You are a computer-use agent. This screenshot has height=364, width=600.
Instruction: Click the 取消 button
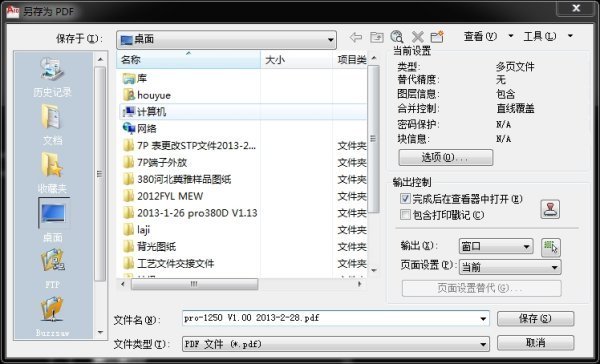click(x=535, y=343)
